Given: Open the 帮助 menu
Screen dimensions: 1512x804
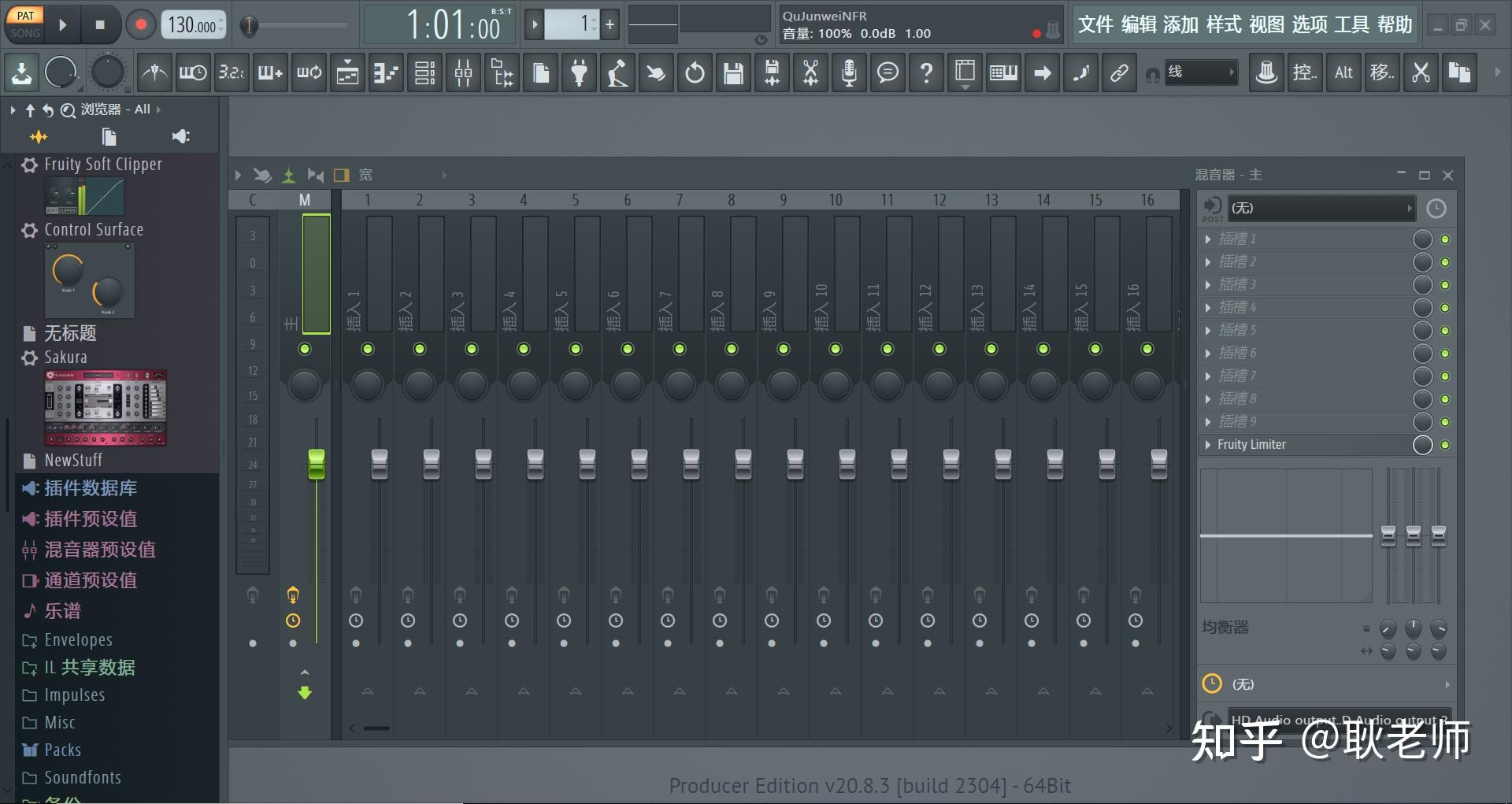Looking at the screenshot, I should tap(1395, 25).
